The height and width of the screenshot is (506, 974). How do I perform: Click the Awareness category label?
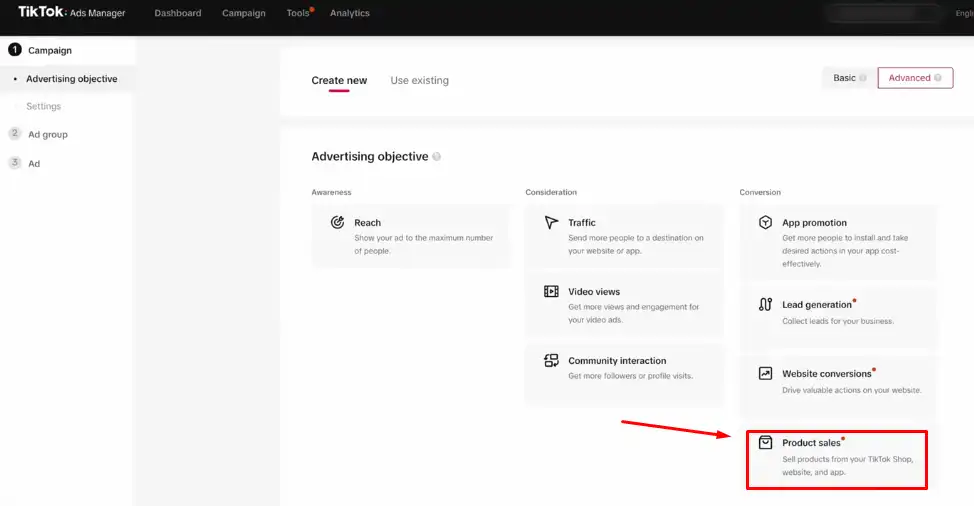[x=331, y=192]
